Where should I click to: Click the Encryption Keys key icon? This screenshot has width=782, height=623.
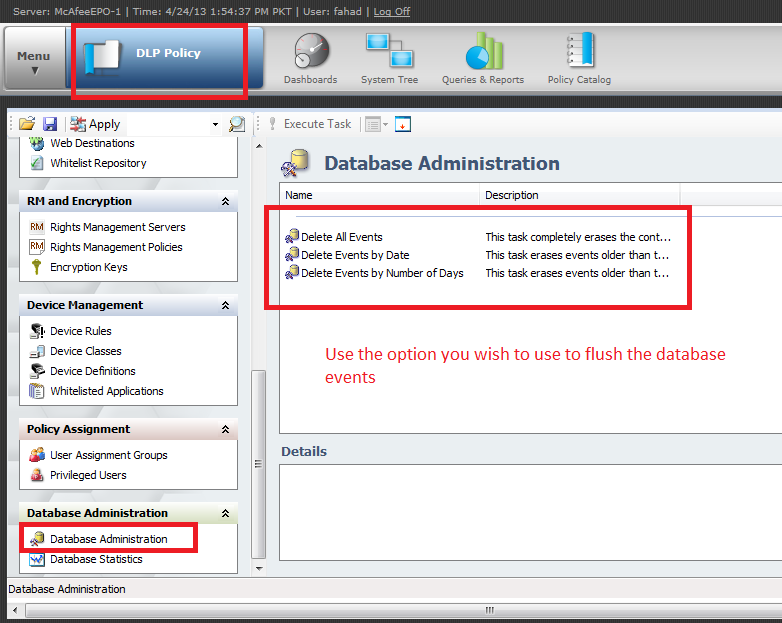tap(36, 267)
